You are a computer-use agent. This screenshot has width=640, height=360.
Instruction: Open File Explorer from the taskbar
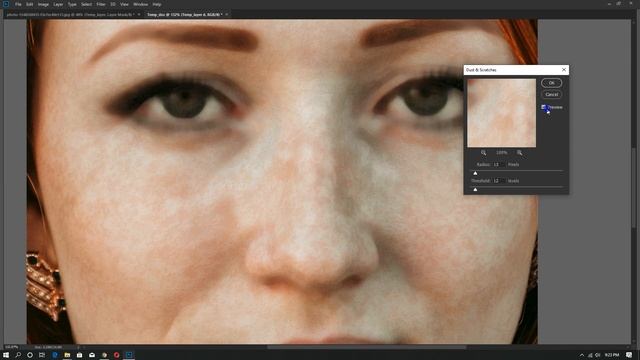[x=67, y=355]
